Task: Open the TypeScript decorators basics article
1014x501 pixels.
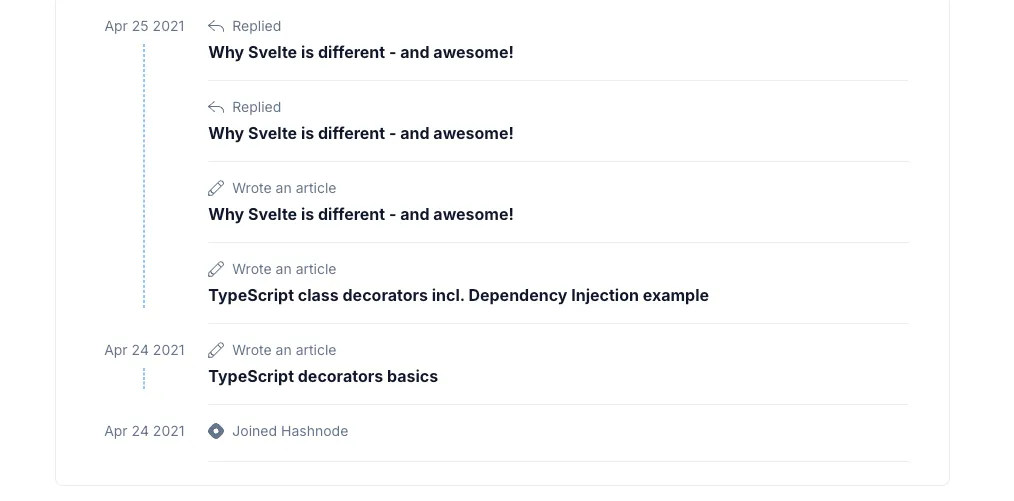Action: tap(323, 376)
